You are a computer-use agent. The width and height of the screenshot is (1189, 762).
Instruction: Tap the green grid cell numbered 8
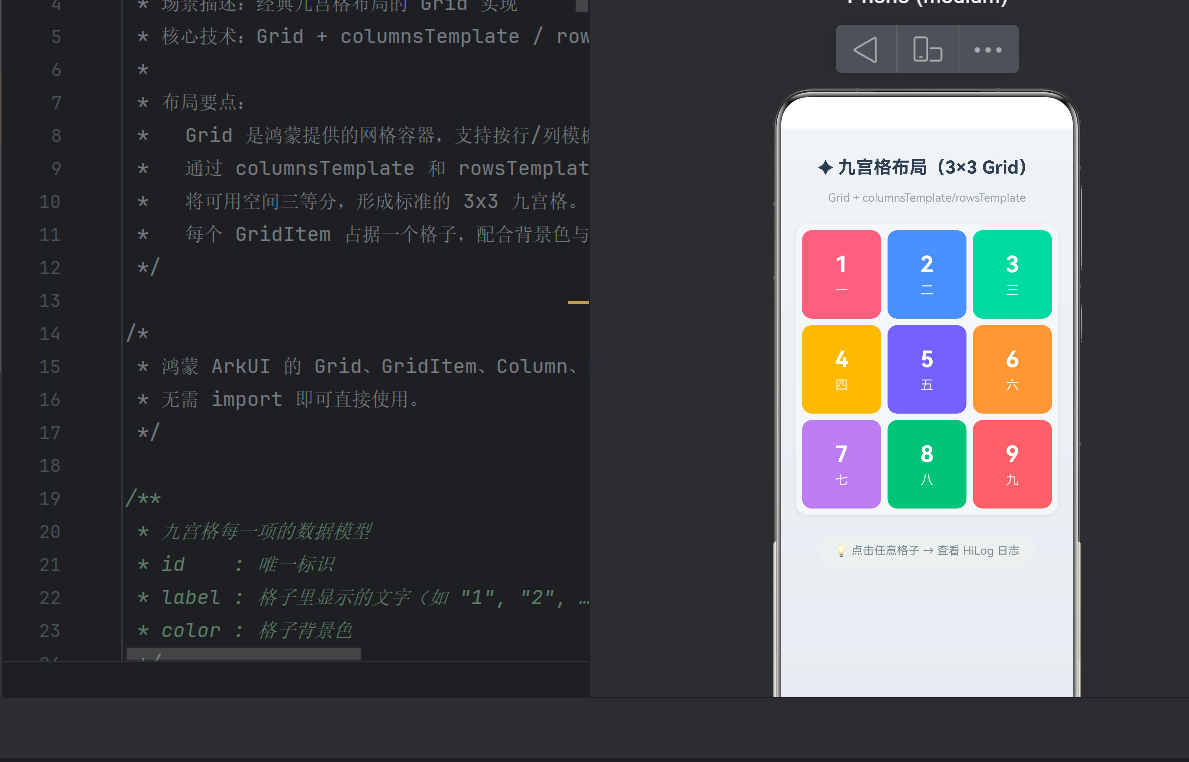[x=927, y=464]
